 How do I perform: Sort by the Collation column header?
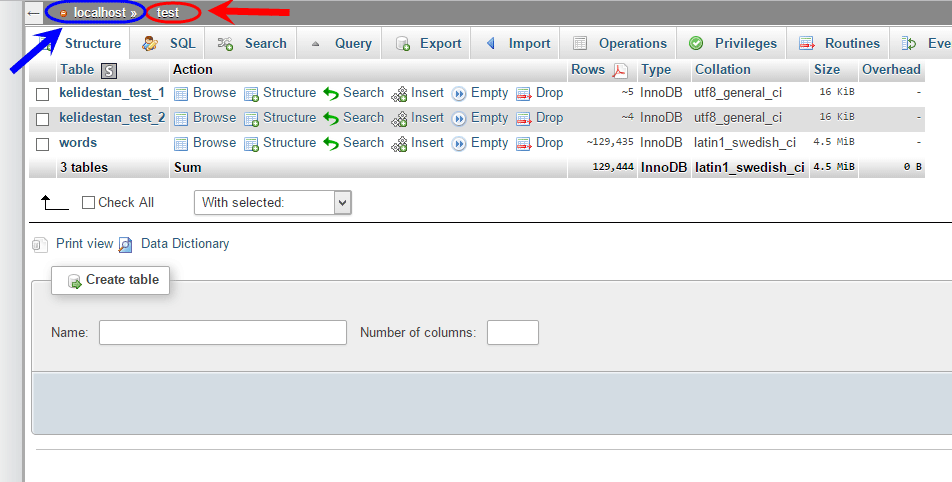click(722, 69)
